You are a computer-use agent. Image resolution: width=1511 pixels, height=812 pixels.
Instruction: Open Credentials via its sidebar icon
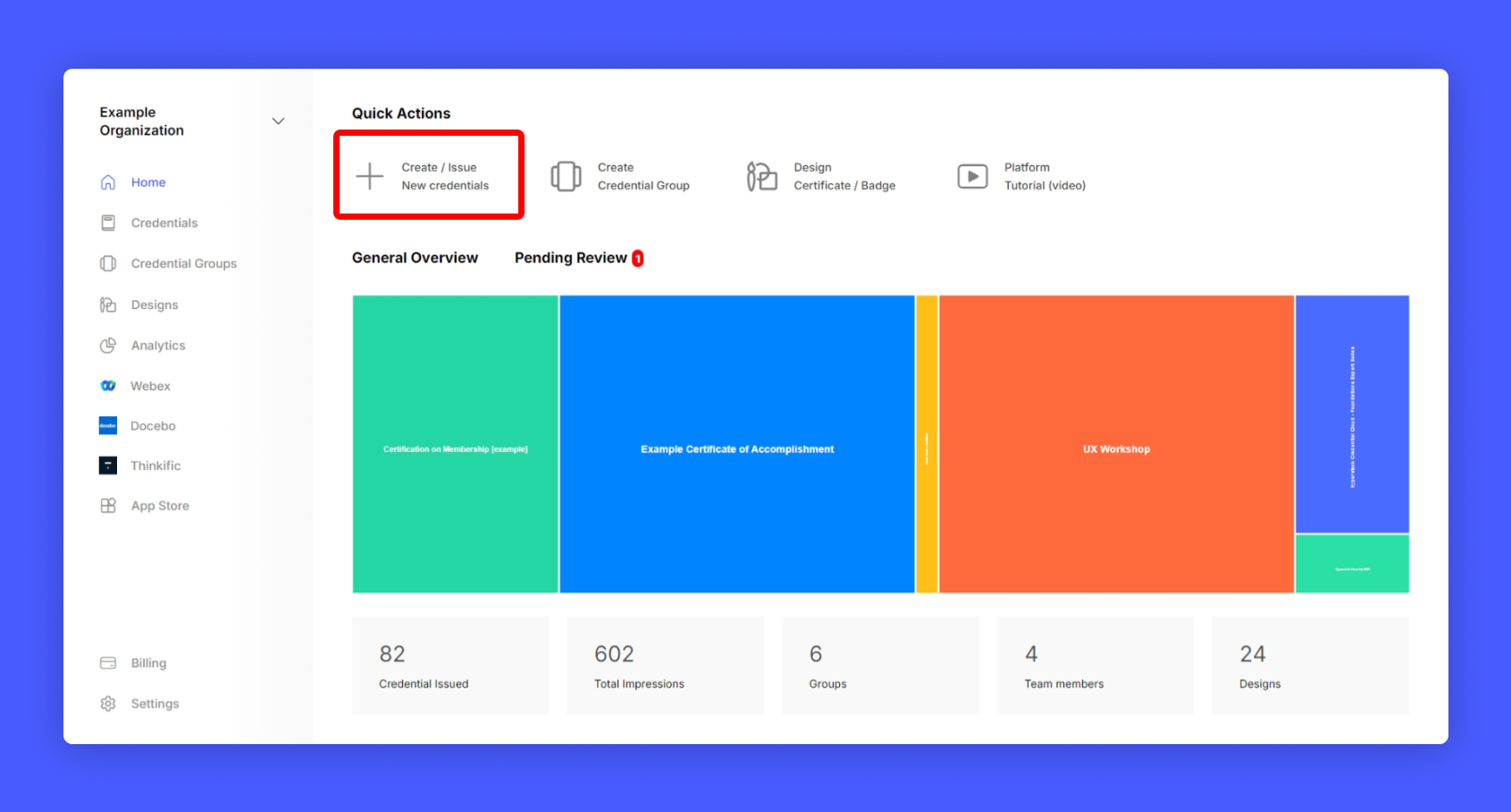(x=108, y=223)
